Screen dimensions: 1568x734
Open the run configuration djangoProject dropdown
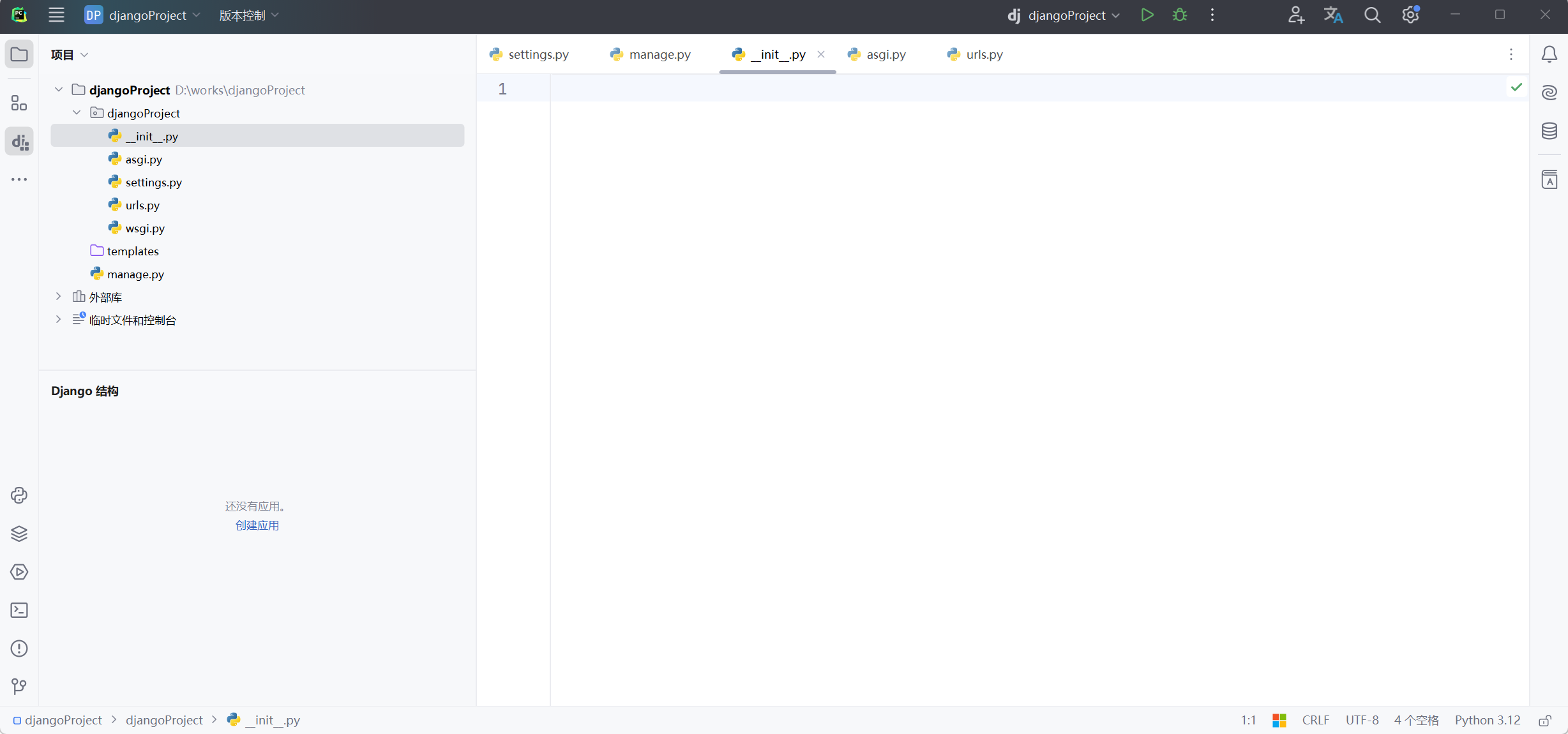[x=1064, y=15]
